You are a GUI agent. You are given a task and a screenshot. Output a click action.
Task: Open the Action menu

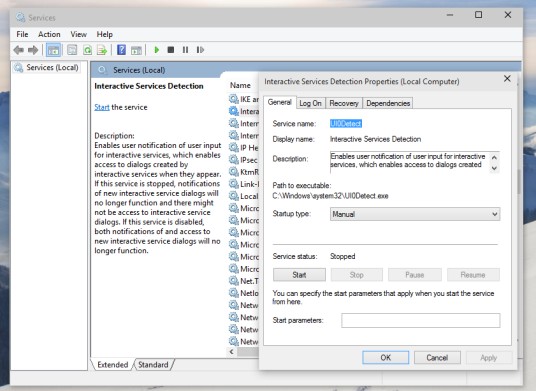pos(49,34)
